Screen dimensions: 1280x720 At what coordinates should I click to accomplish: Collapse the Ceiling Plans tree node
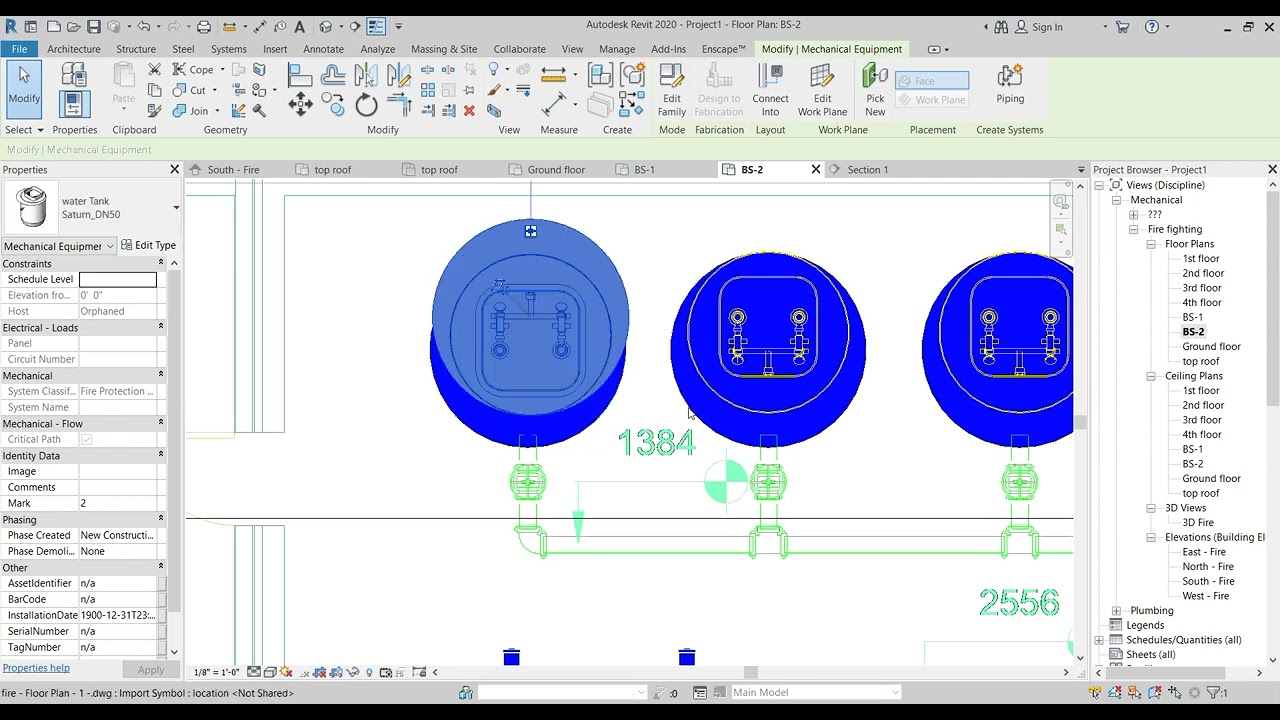click(1151, 376)
